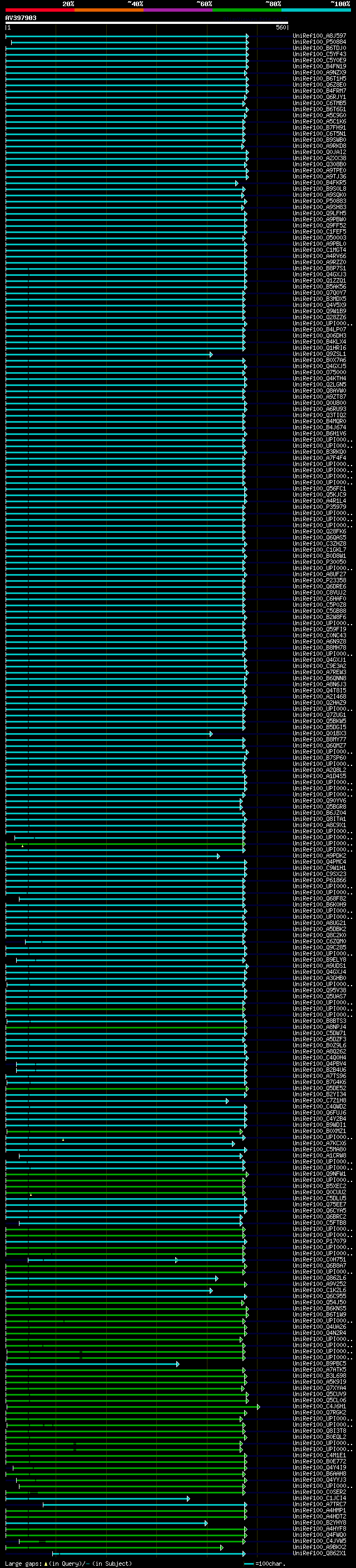Select hit label UniRef100_B2YHY8
Image resolution: width=356 pixels, height=1568 pixels.
319,1522
